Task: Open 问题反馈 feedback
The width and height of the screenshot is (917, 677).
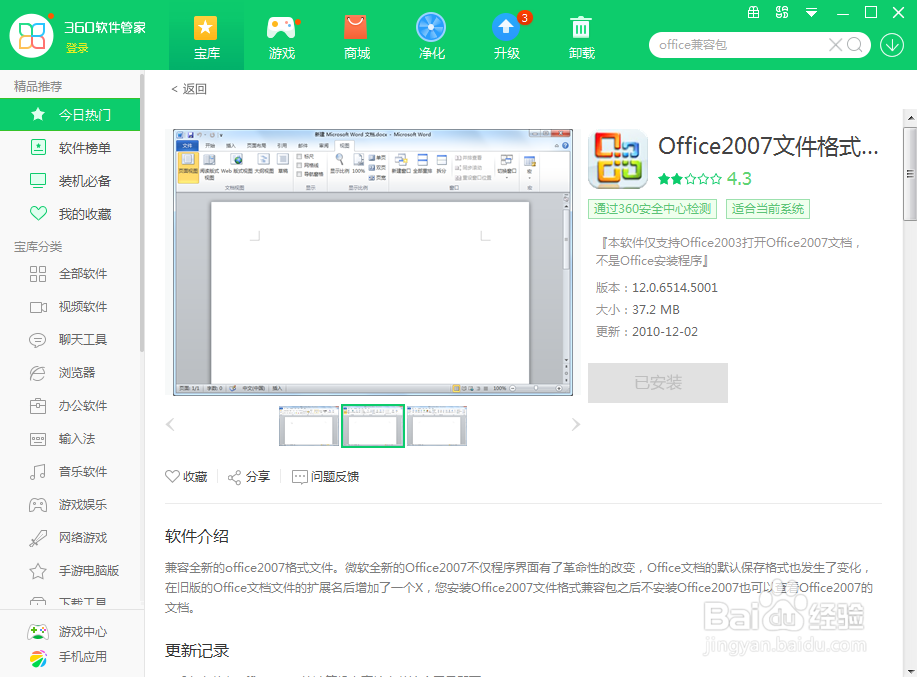Action: coord(326,477)
